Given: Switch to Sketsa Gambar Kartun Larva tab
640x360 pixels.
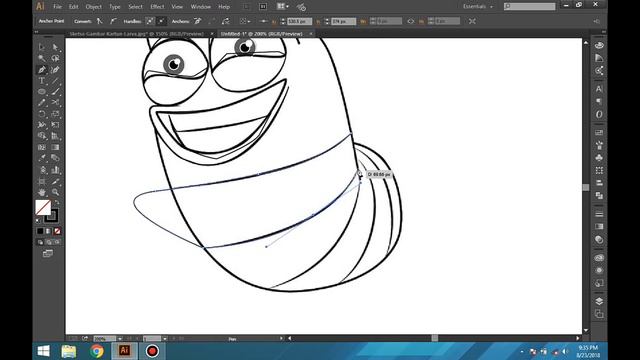Looking at the screenshot, I should [136, 34].
